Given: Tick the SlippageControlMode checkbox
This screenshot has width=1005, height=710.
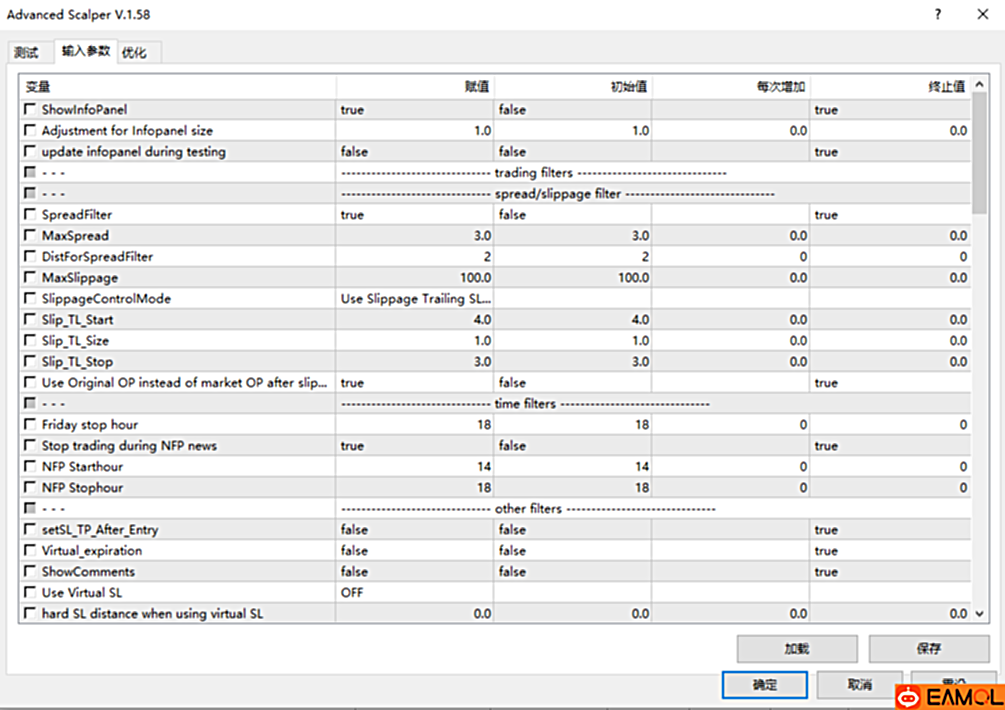Looking at the screenshot, I should pyautogui.click(x=30, y=299).
